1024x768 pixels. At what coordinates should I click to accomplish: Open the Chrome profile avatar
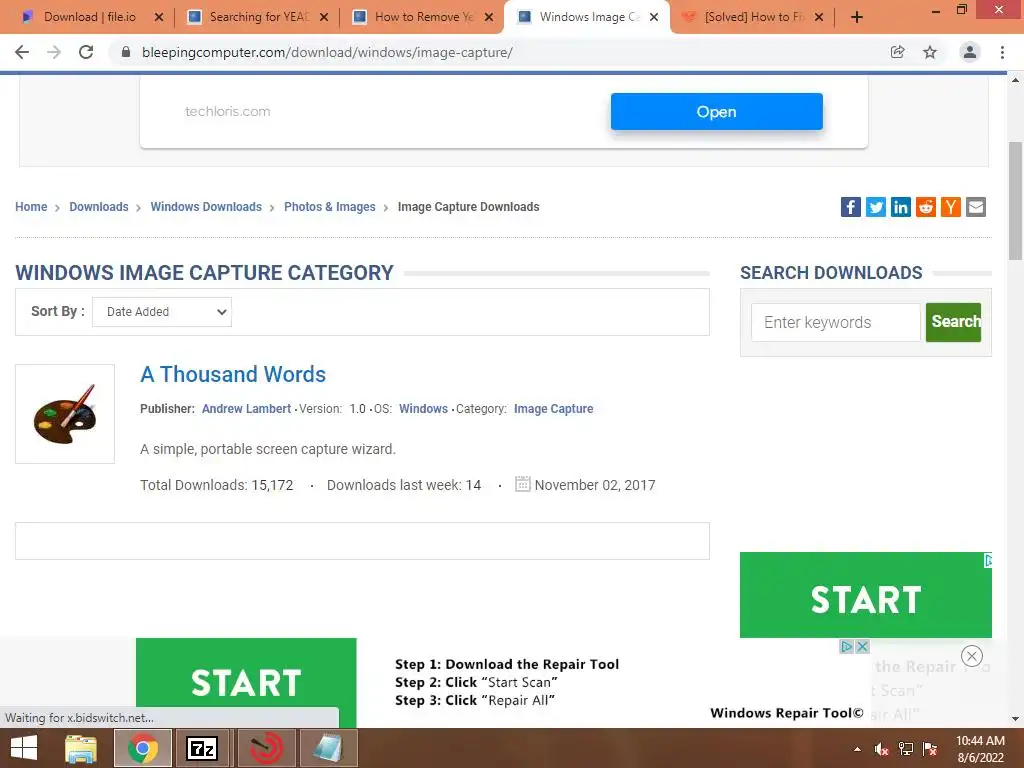(970, 52)
